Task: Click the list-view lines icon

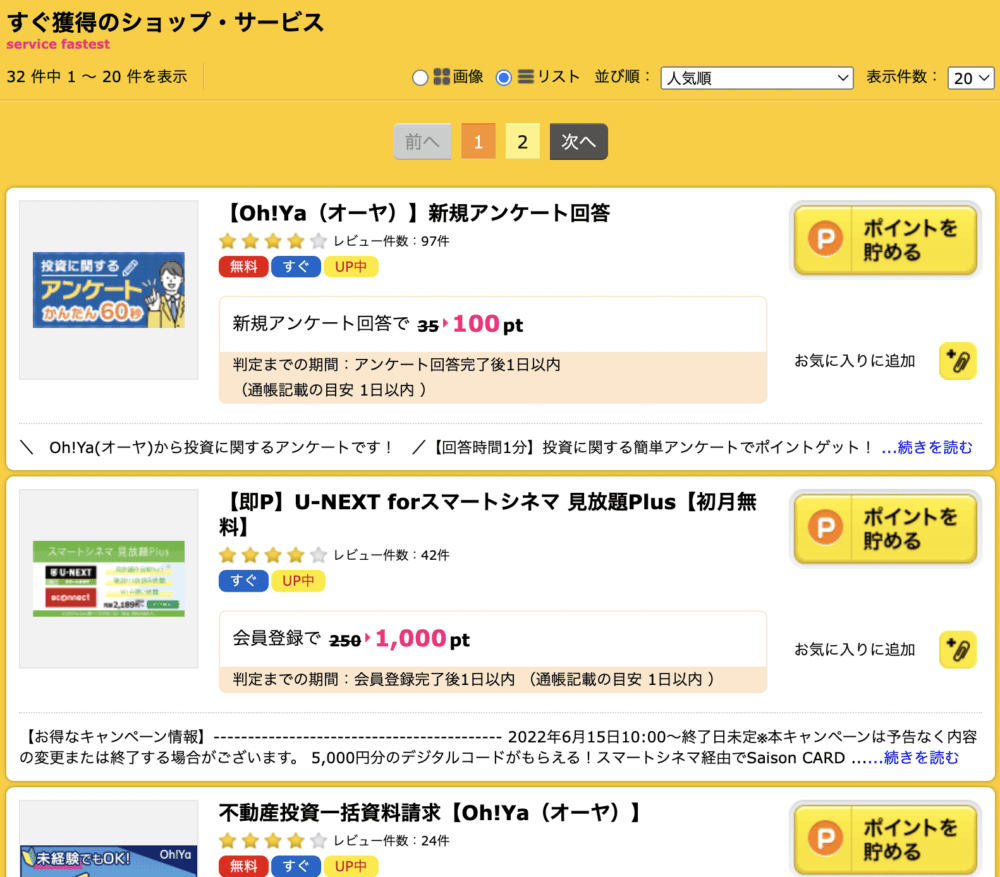Action: [x=525, y=77]
